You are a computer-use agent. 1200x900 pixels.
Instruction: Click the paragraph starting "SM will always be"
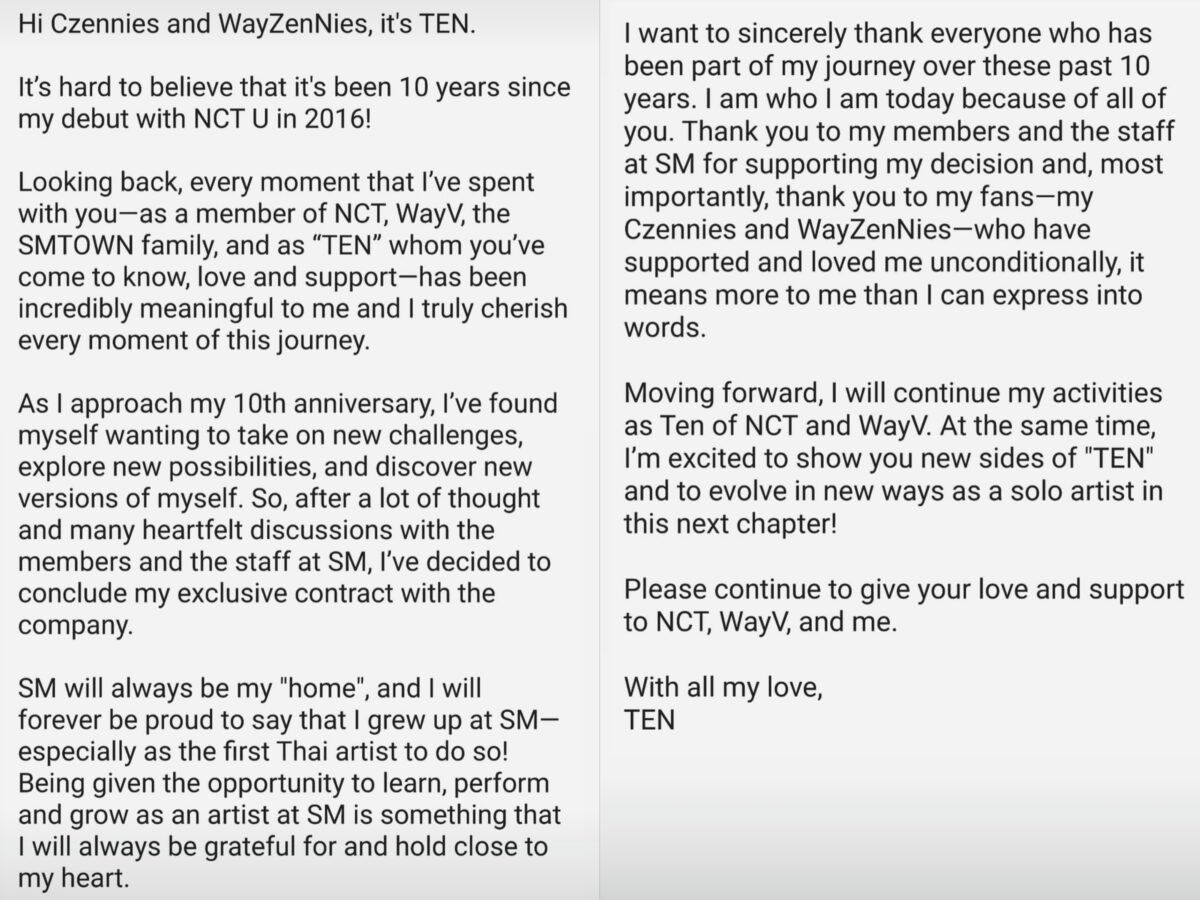coord(290,783)
